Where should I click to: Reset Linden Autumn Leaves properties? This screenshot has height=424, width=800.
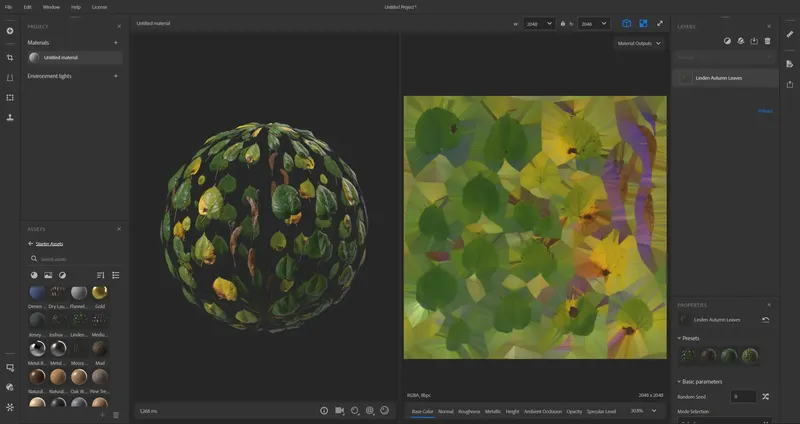click(766, 320)
